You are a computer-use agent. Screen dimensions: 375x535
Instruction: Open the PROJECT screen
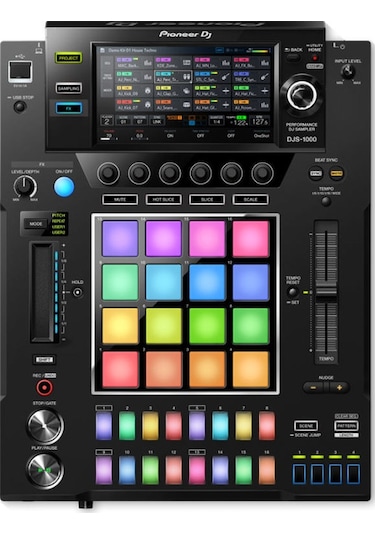[x=69, y=58]
